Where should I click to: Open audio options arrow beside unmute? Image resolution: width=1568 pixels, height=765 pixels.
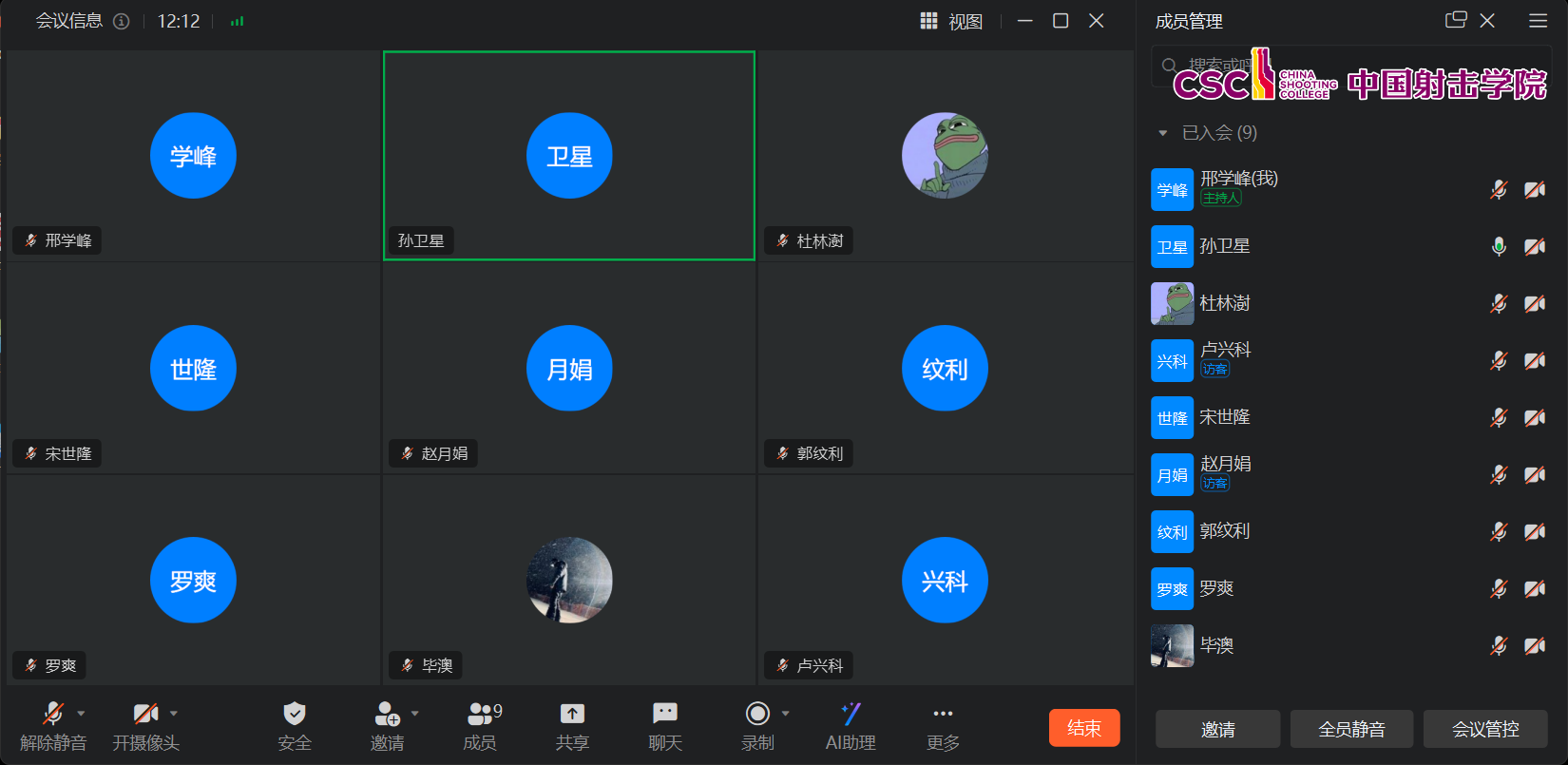[x=81, y=713]
